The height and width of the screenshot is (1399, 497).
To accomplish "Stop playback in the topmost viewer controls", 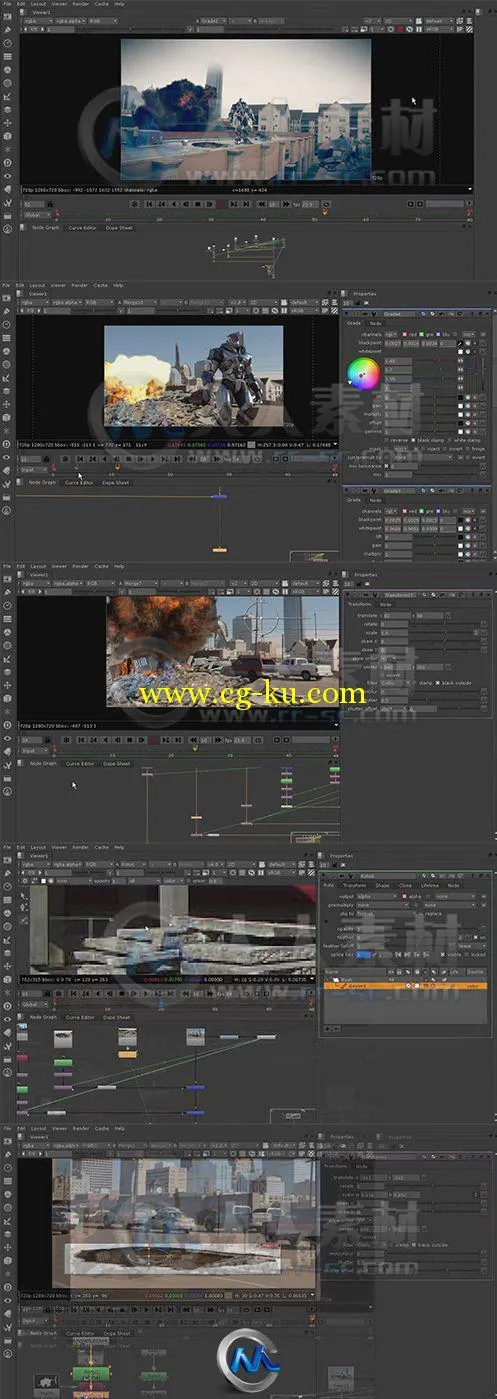I will tap(197, 204).
